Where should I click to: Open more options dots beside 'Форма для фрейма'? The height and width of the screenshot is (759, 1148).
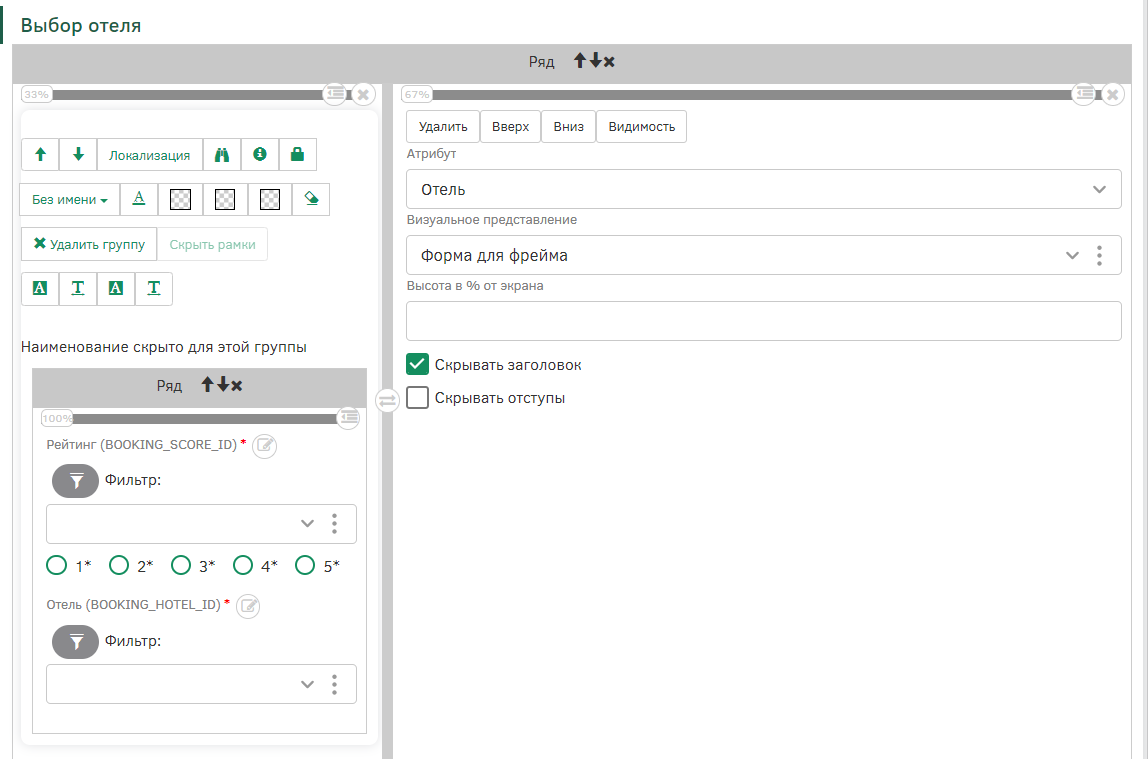pos(1099,255)
